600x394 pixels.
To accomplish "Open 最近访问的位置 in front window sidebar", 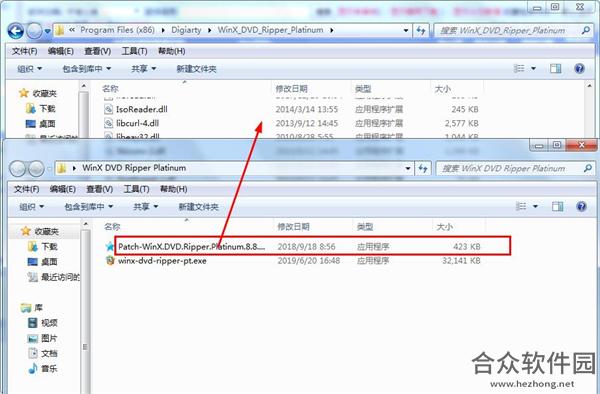I will (54, 277).
